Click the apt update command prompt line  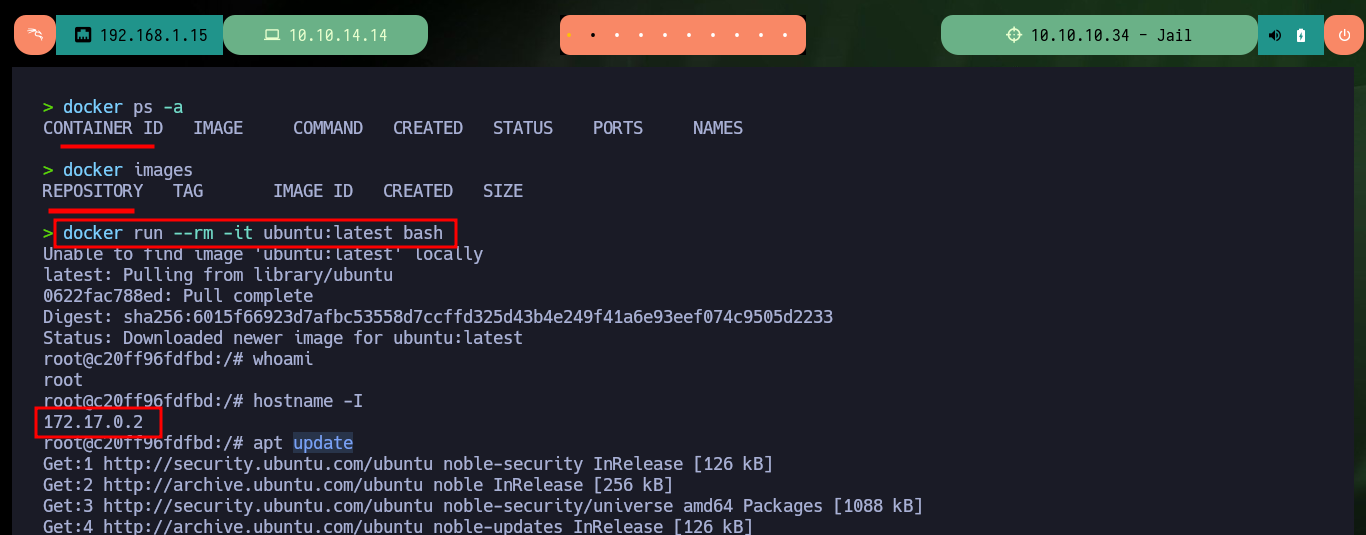coord(198,443)
